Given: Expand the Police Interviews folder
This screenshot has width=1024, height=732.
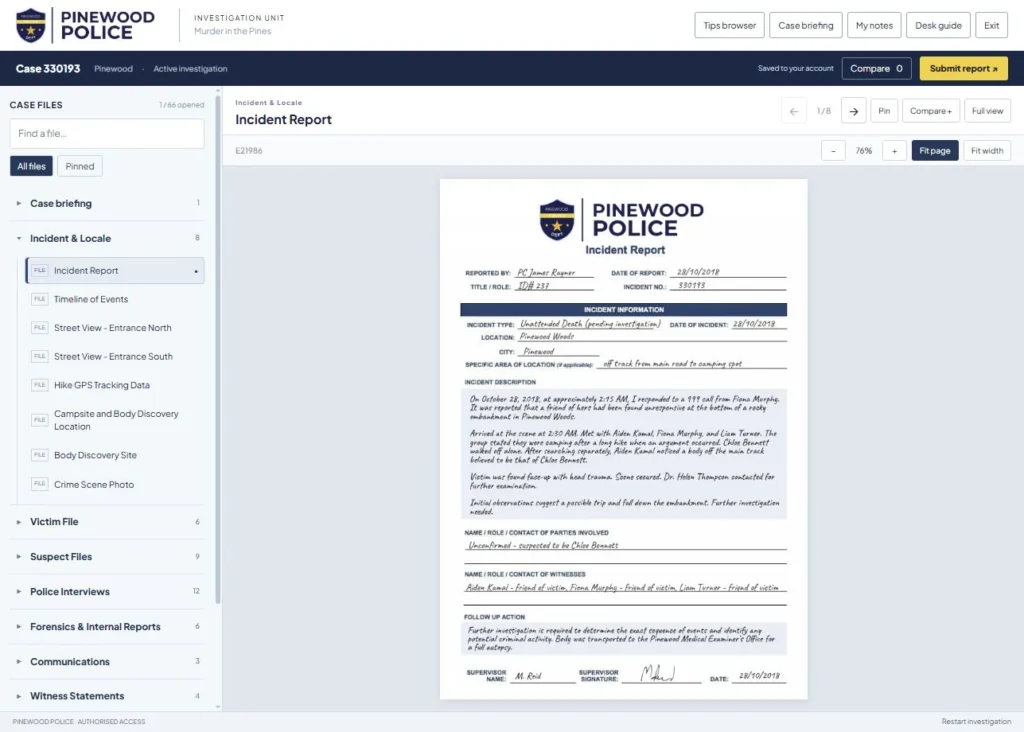Looking at the screenshot, I should tap(107, 592).
